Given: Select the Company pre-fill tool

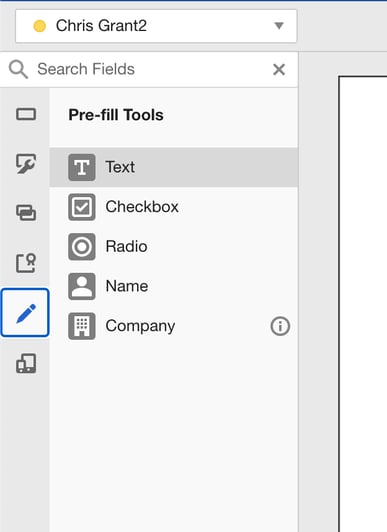Looking at the screenshot, I should (174, 326).
